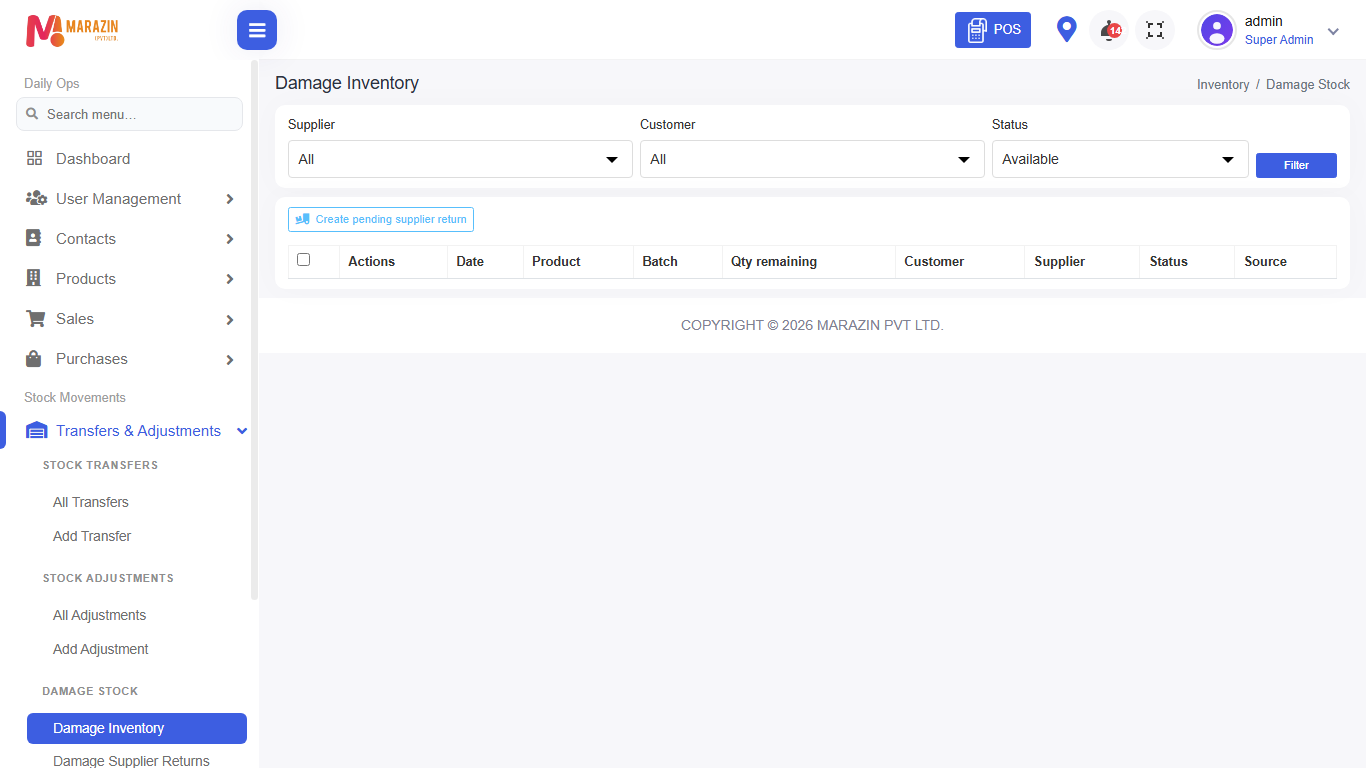Image resolution: width=1366 pixels, height=768 pixels.
Task: Click the Products building icon
Action: 34,278
